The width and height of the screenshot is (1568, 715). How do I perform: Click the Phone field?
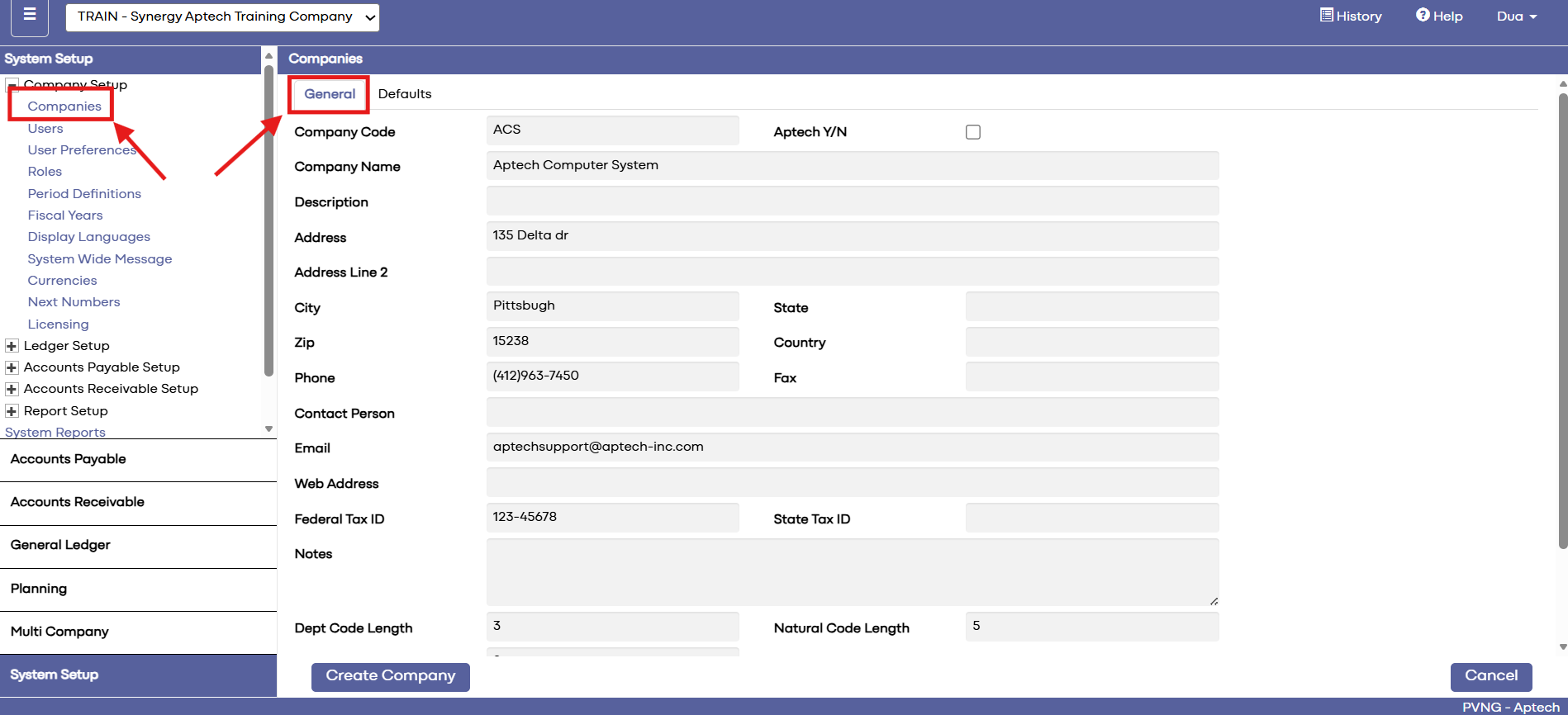pos(613,376)
